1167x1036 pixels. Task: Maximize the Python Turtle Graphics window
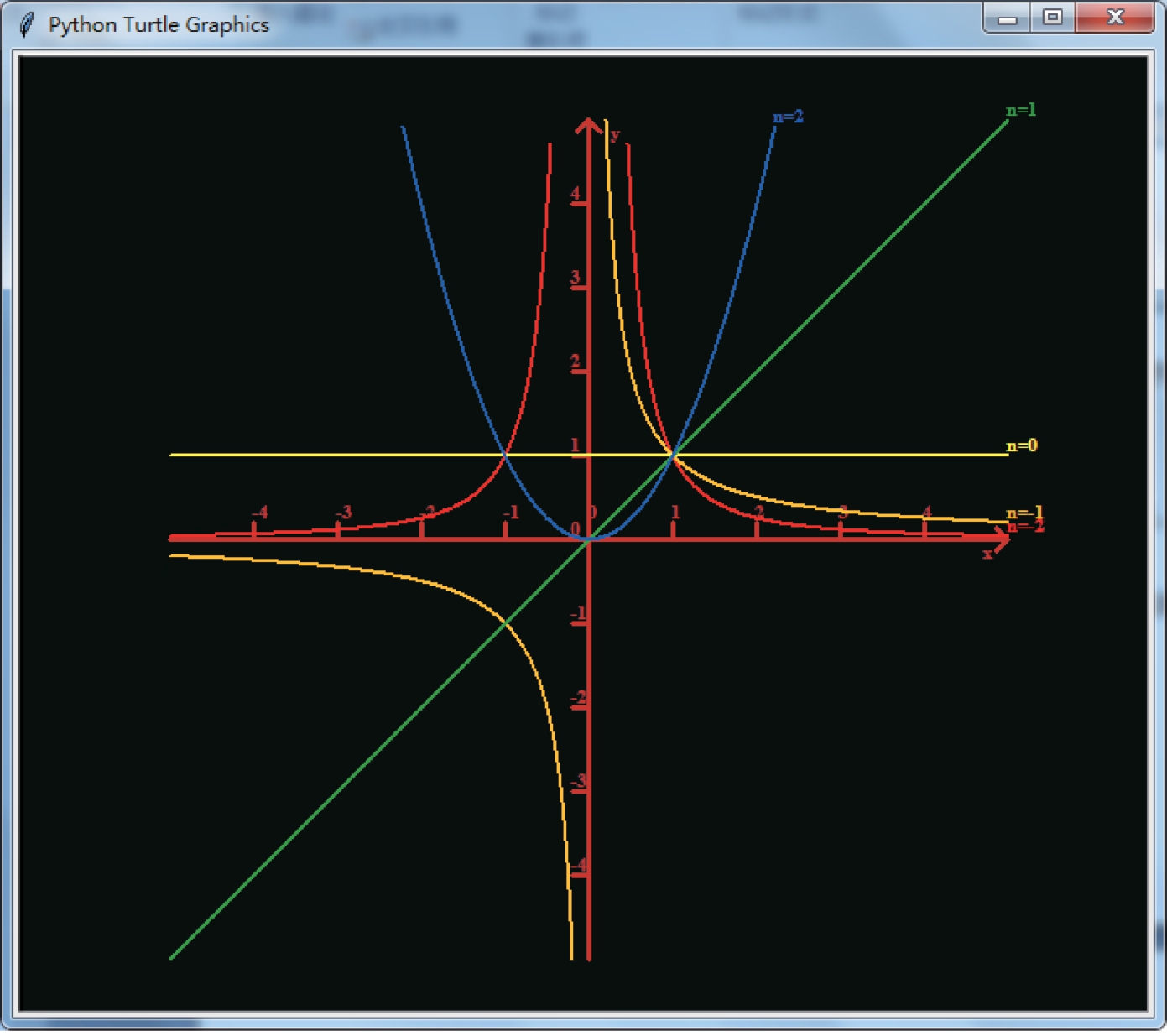pyautogui.click(x=1053, y=18)
